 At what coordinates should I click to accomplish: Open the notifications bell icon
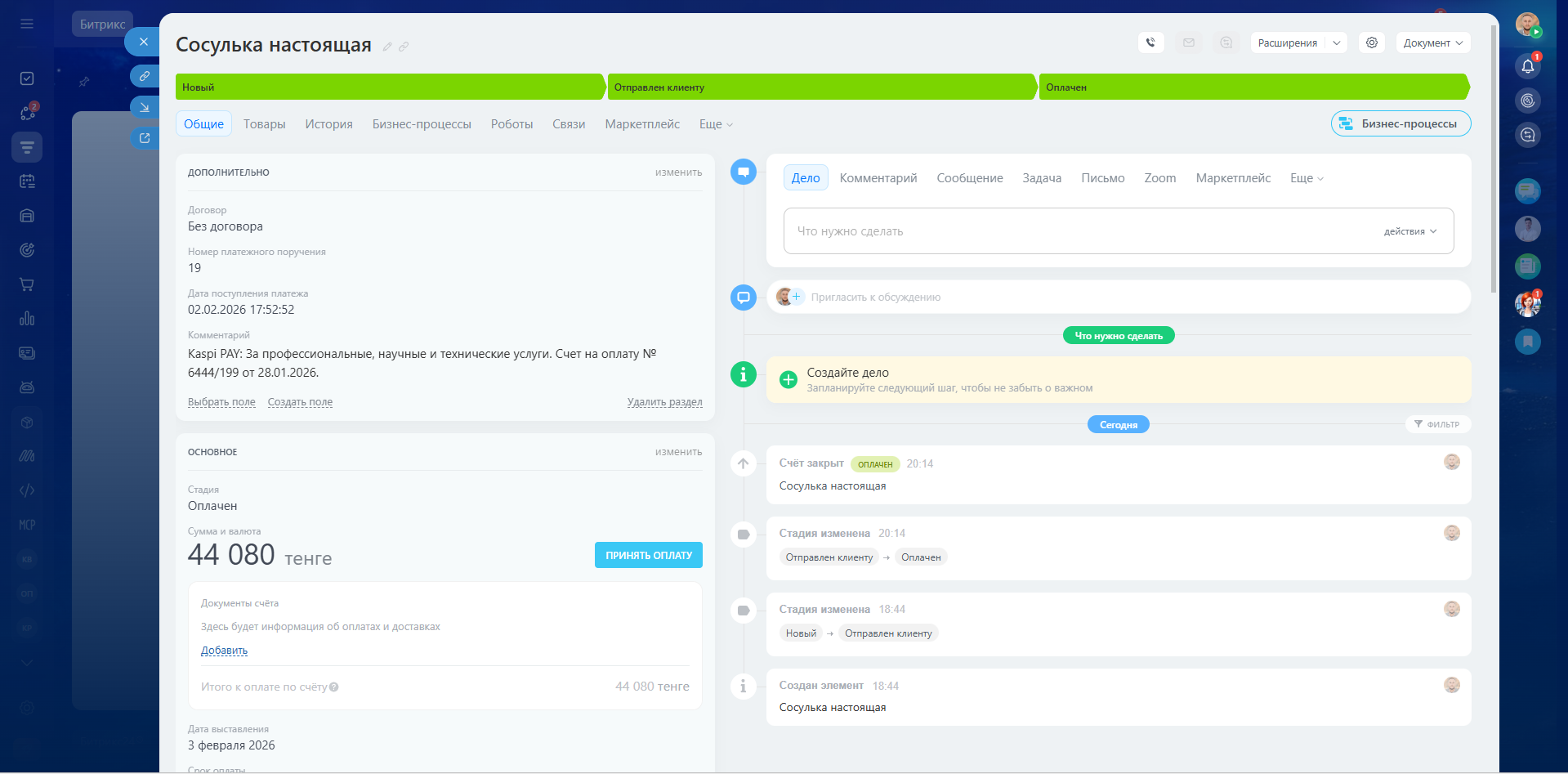click(1527, 67)
